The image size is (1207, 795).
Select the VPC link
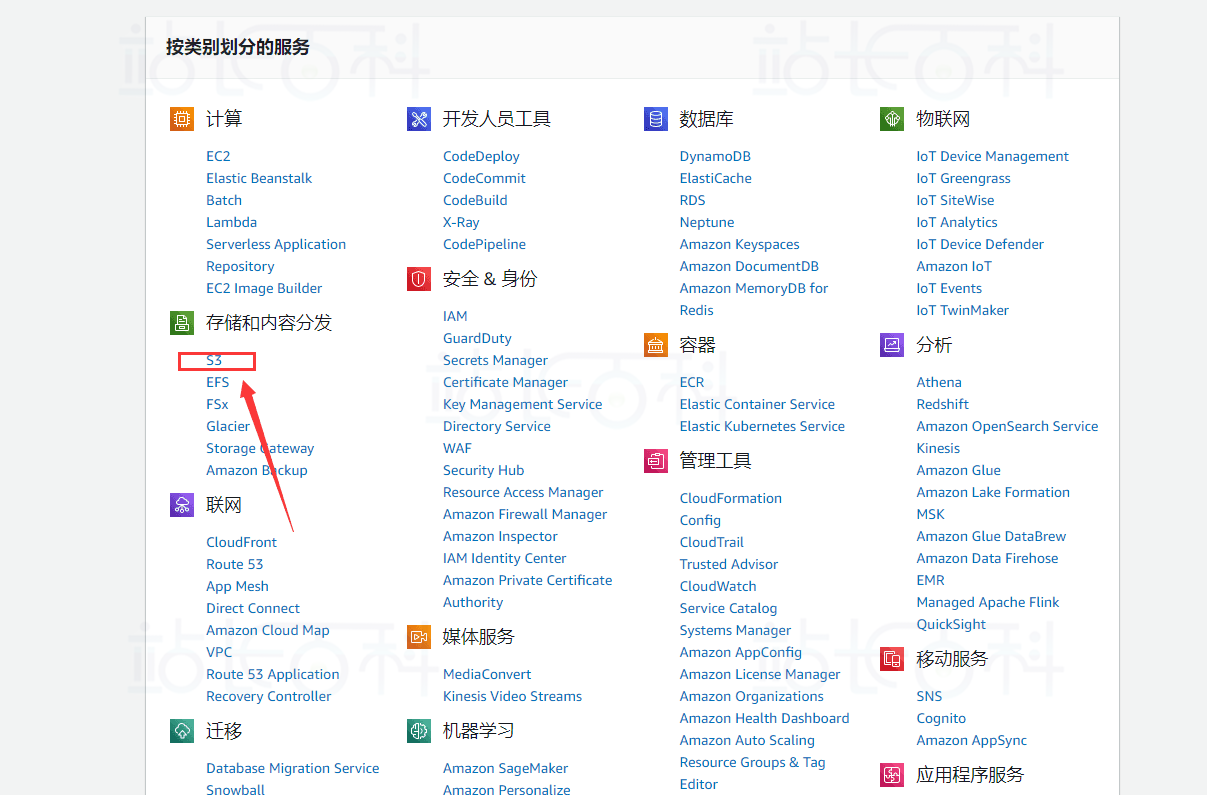219,652
